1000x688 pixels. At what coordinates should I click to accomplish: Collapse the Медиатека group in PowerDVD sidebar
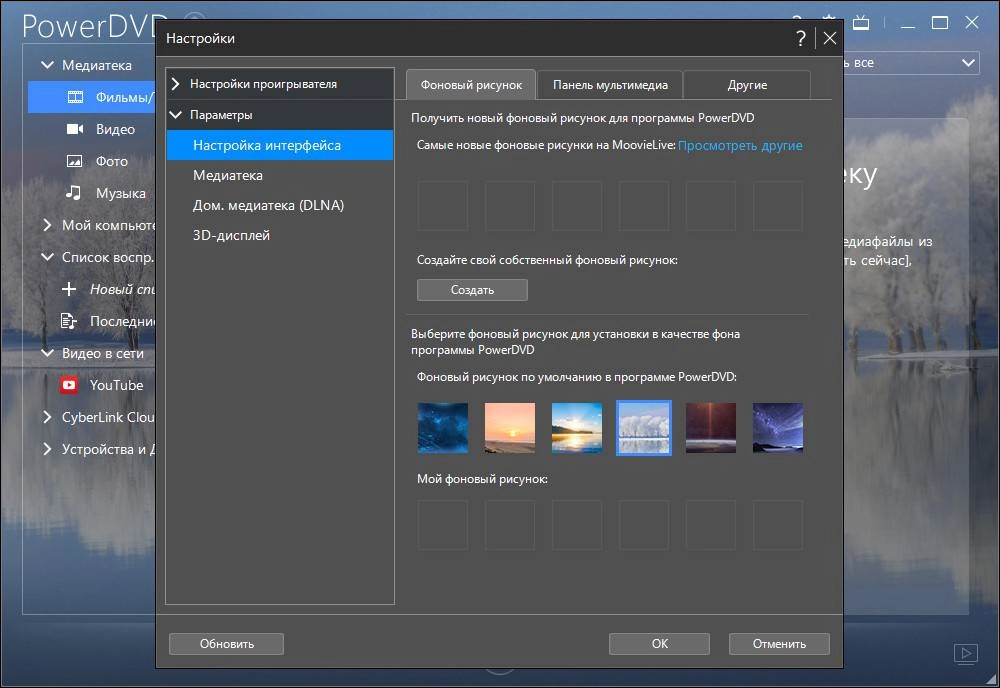click(47, 65)
